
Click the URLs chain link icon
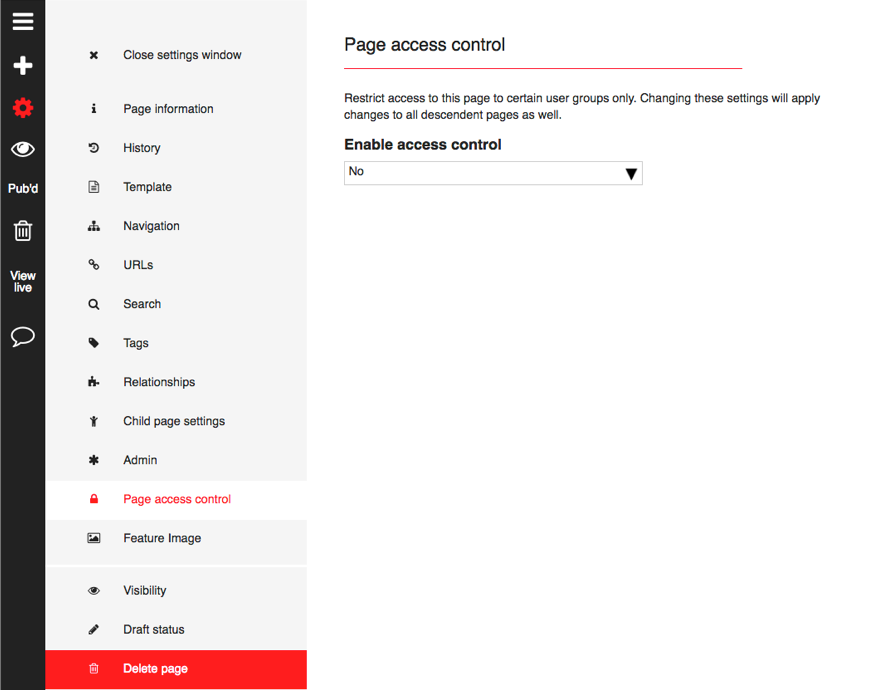tap(94, 265)
